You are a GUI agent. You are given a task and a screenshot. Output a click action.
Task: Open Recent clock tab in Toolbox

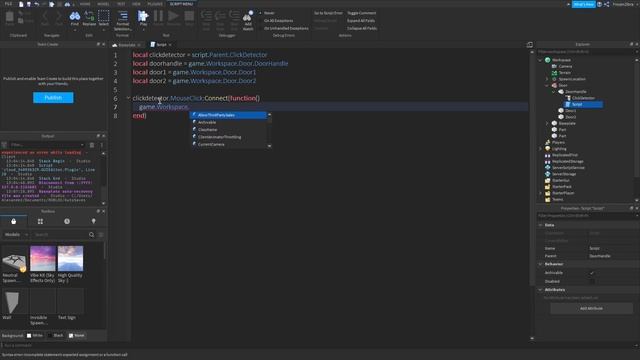tap(67, 221)
